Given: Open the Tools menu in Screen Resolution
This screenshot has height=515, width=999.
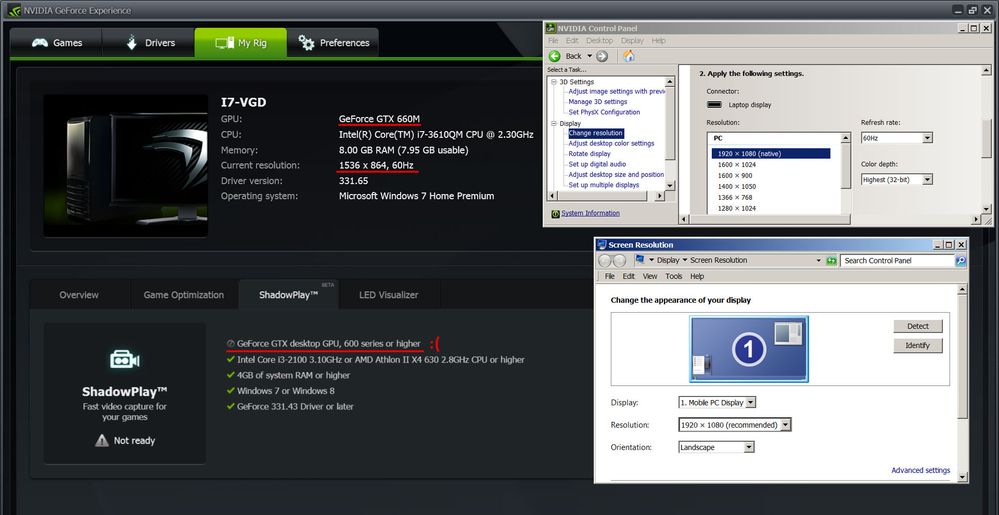Looking at the screenshot, I should pyautogui.click(x=673, y=276).
